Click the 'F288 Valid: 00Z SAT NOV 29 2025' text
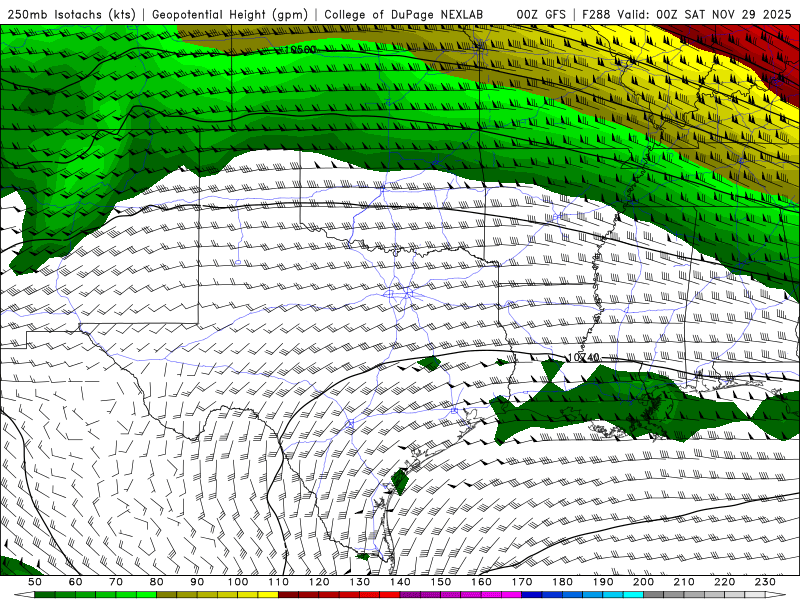The height and width of the screenshot is (600, 800). click(687, 14)
